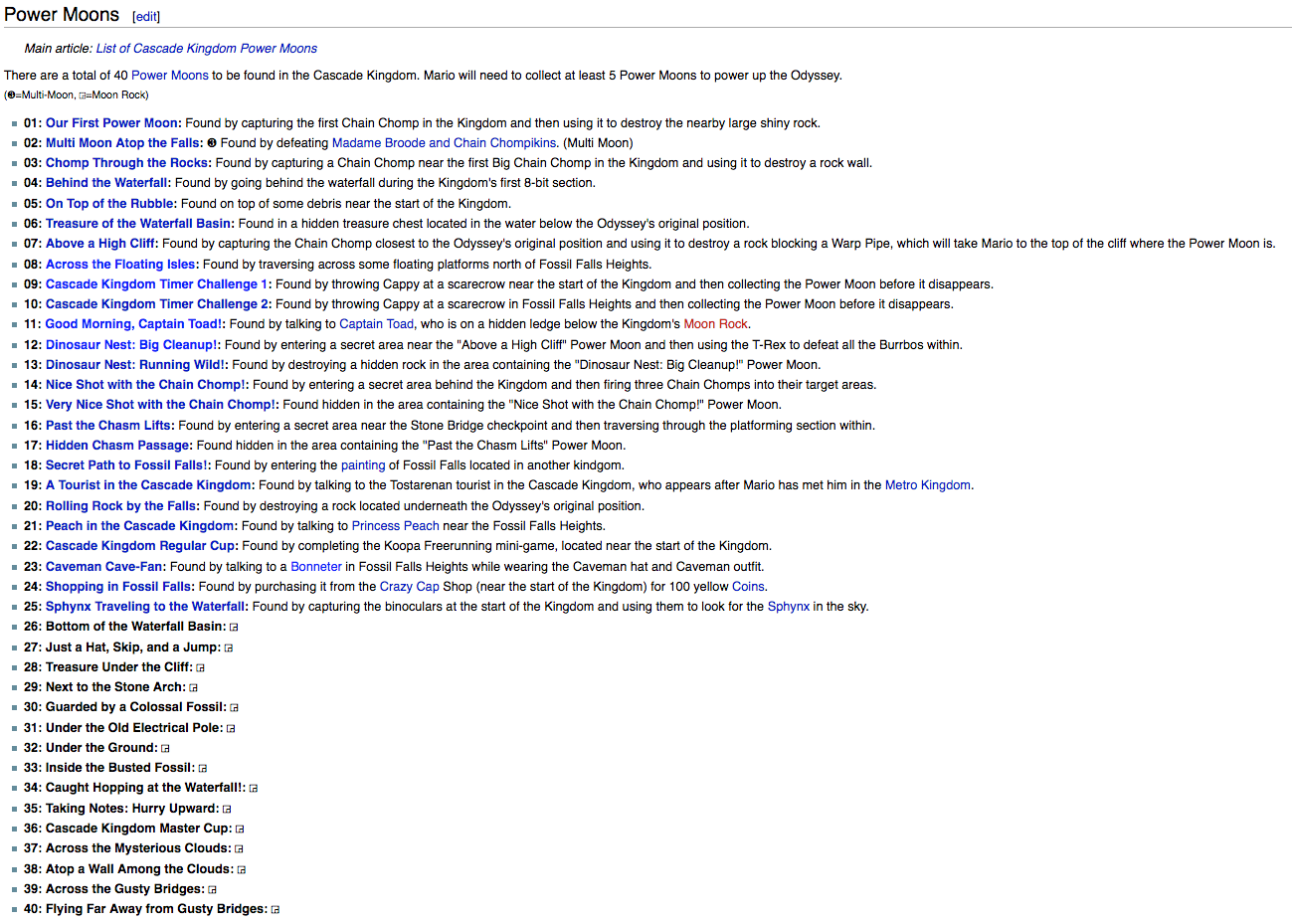Screen dimensions: 1292x924
Task: Click Moon Rock icon after 'Treasure Under the Cliff'
Action: point(201,668)
